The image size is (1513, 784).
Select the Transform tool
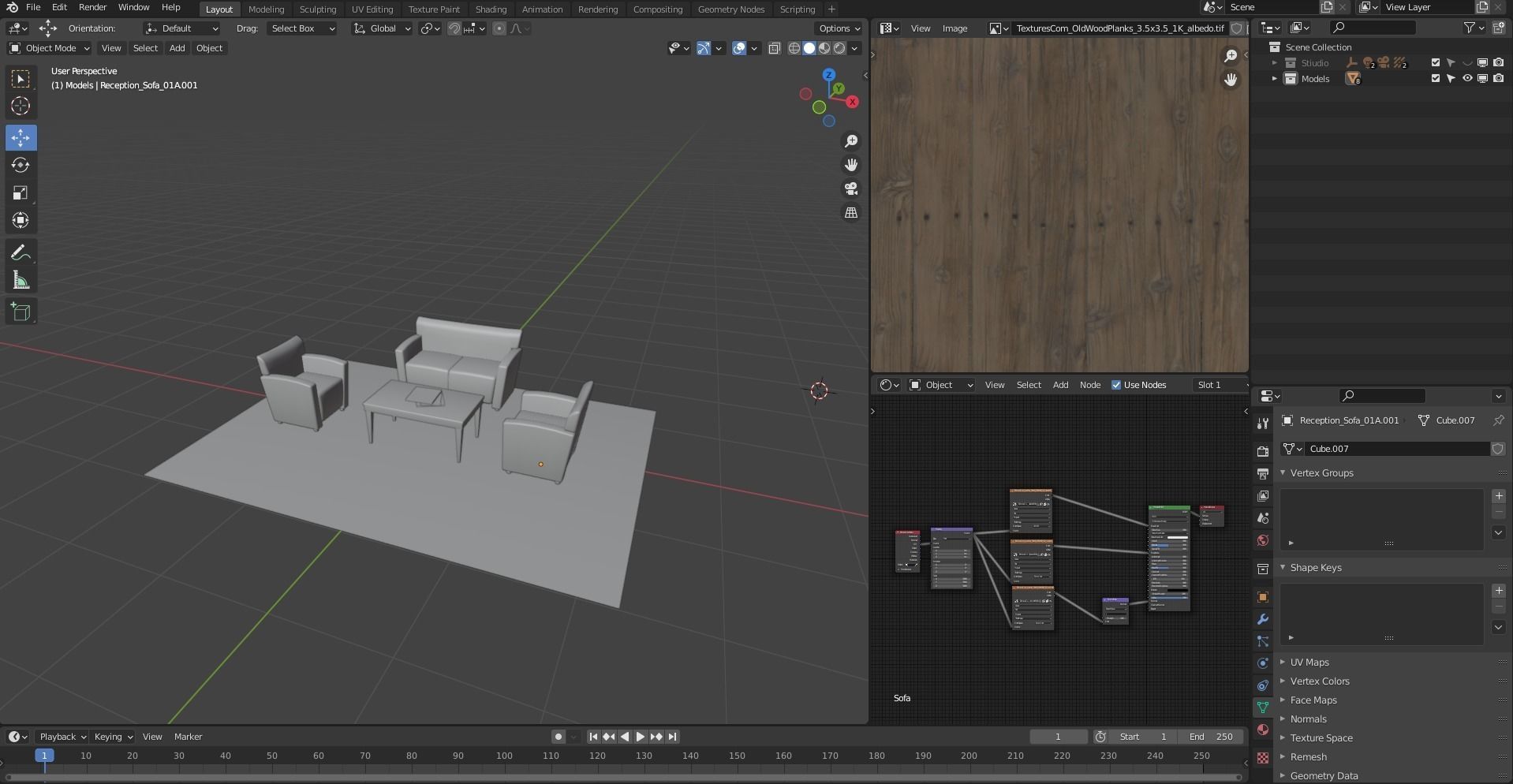[x=21, y=220]
